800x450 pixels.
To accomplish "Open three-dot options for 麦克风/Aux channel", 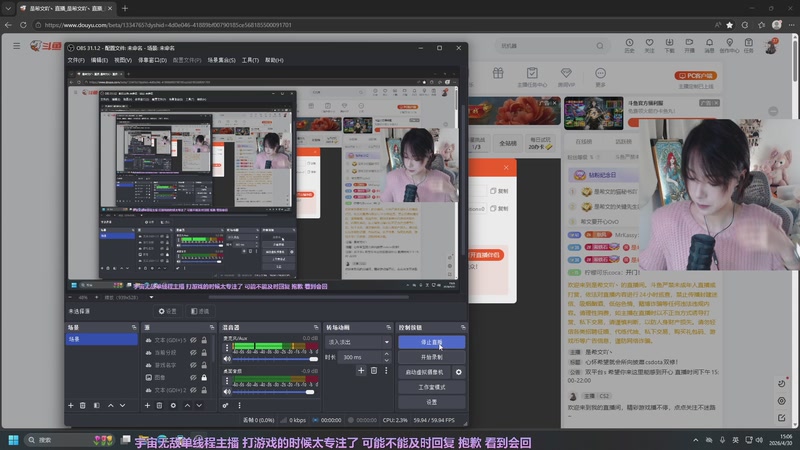I will coord(227,347).
